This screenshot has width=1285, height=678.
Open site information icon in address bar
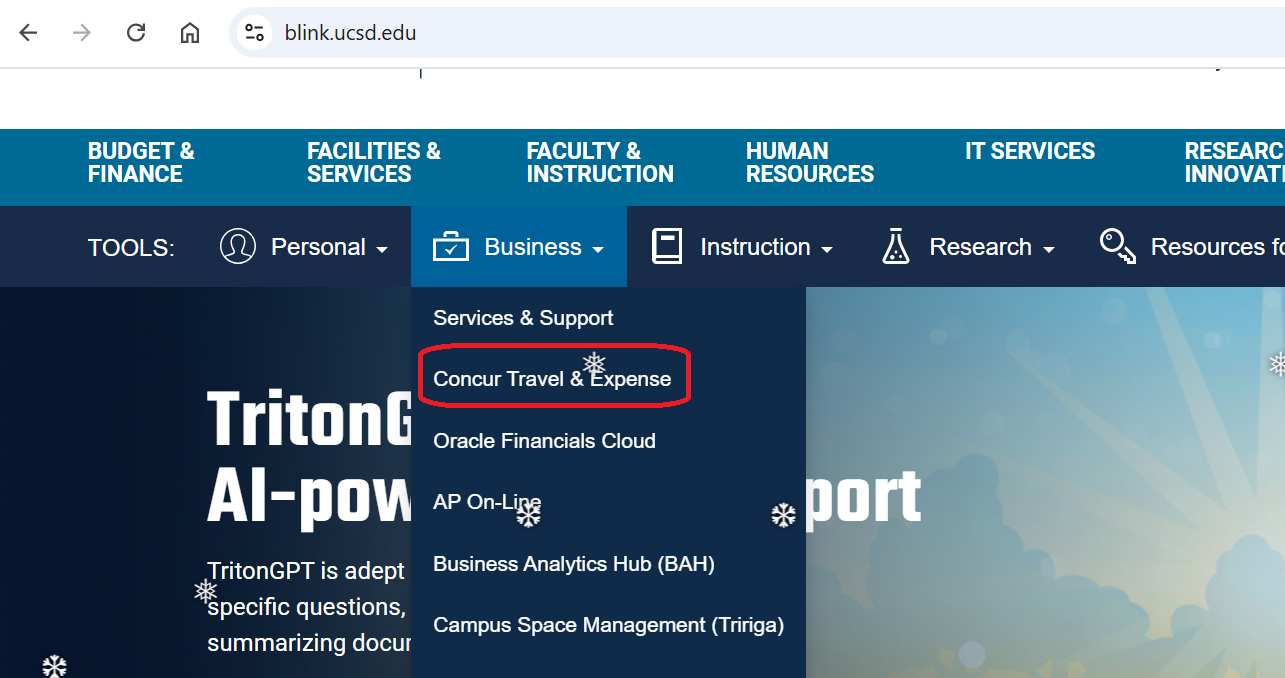pyautogui.click(x=255, y=33)
